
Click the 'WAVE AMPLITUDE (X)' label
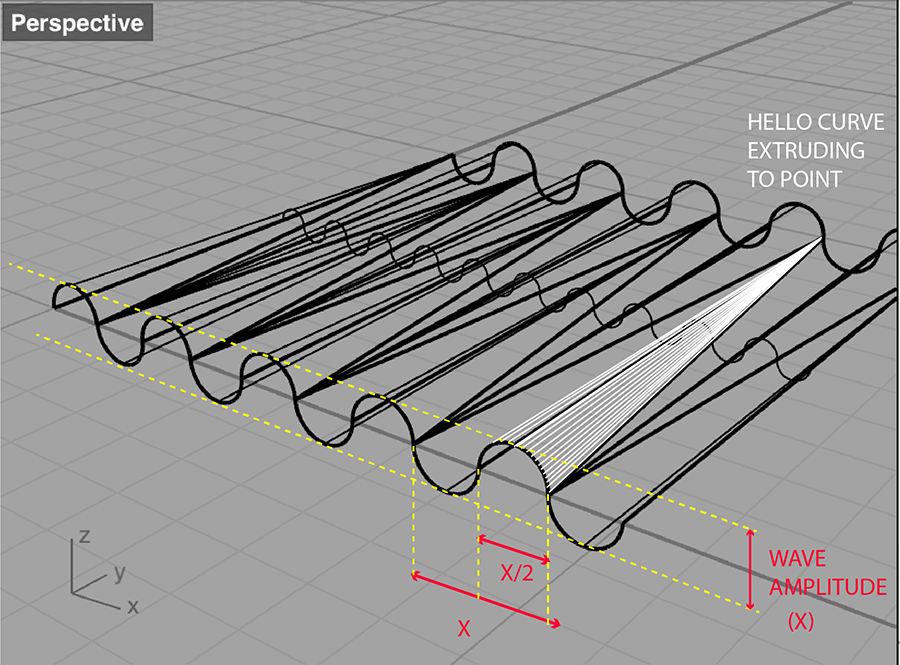[x=827, y=589]
